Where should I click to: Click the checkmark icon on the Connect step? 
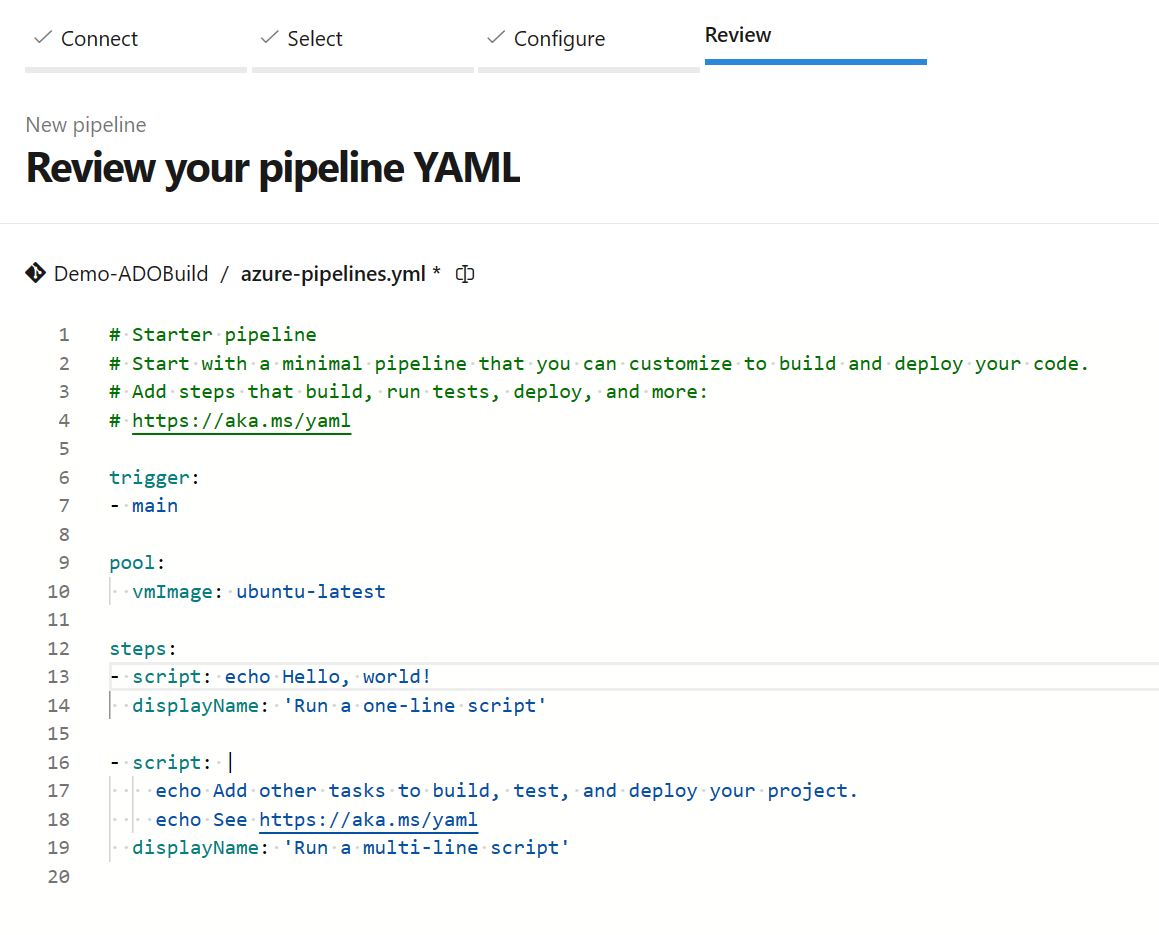point(40,36)
